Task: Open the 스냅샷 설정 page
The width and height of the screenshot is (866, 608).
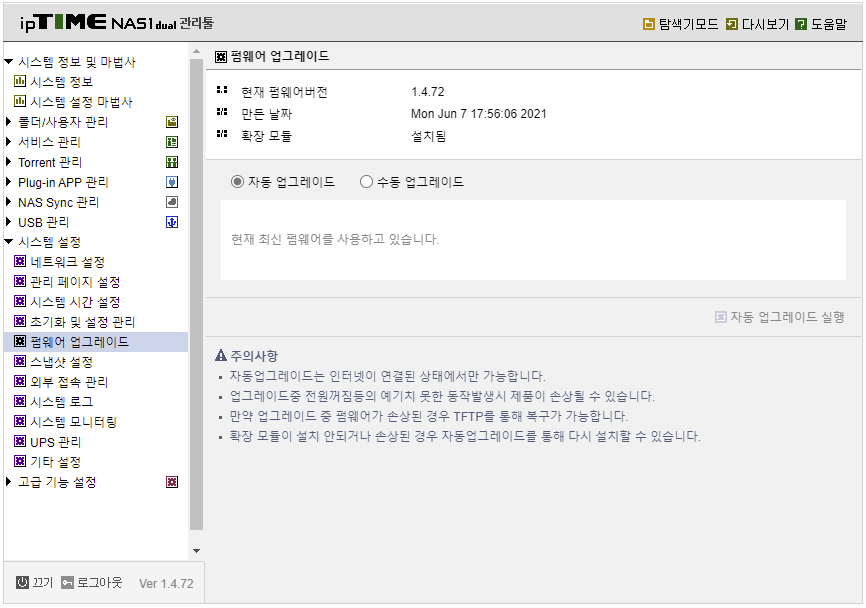Action: tap(61, 362)
